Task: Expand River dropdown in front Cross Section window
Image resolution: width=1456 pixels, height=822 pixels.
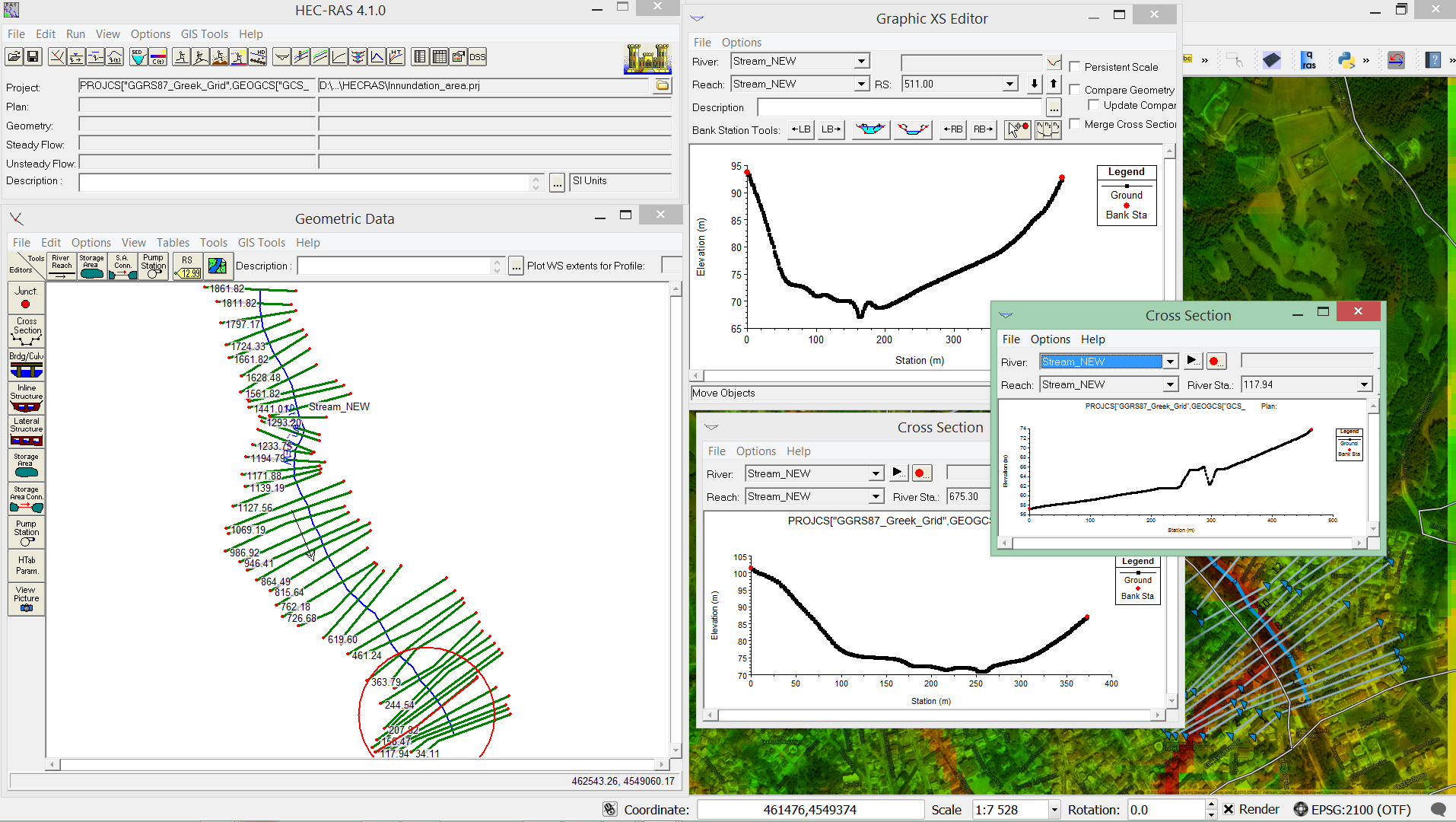Action: tap(1170, 362)
